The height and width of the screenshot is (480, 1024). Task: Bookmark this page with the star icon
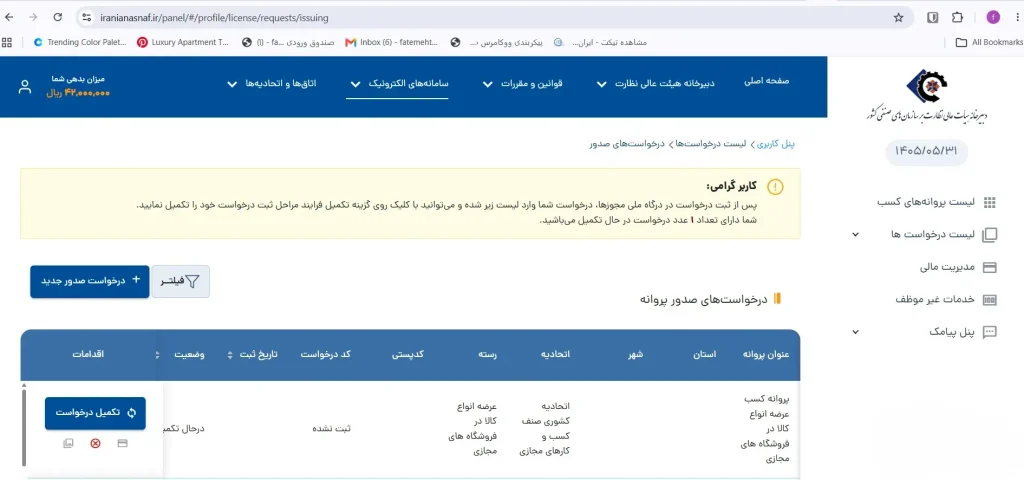899,18
